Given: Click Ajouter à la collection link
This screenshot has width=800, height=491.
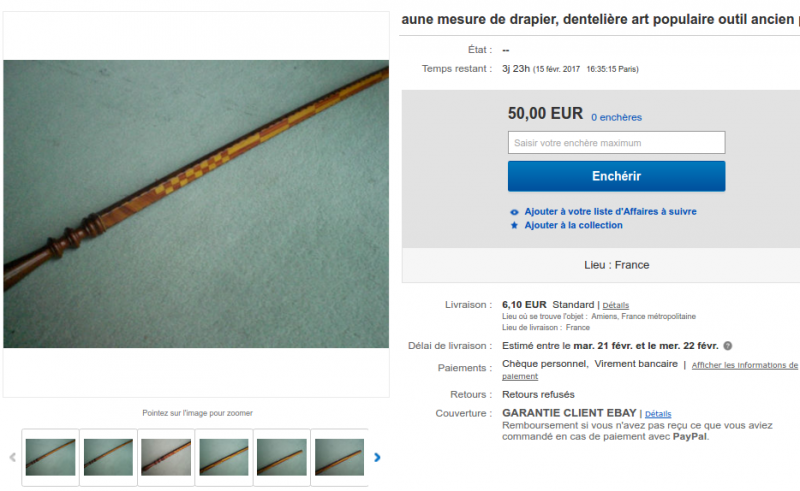Looking at the screenshot, I should 573,225.
